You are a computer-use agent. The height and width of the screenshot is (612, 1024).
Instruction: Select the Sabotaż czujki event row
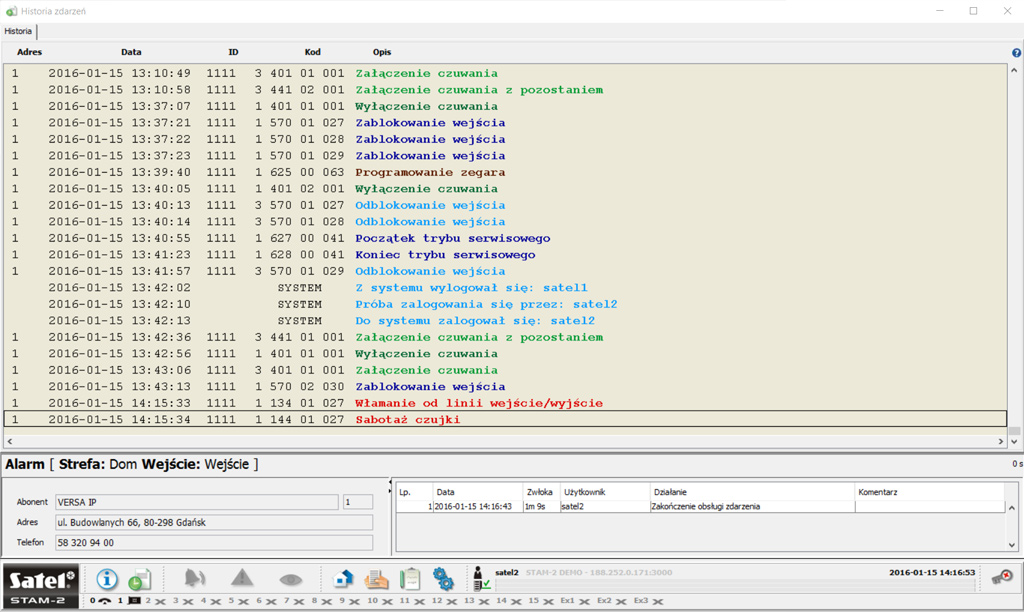408,420
